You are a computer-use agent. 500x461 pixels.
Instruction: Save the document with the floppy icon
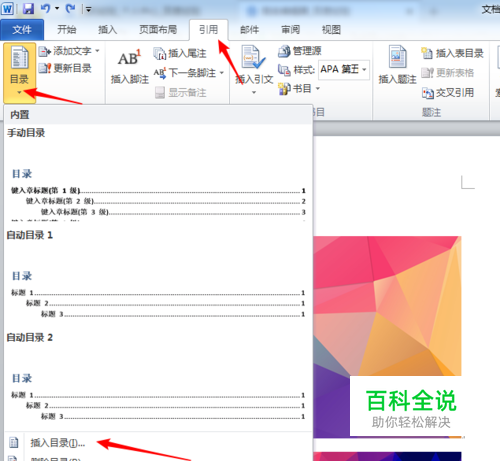28,8
